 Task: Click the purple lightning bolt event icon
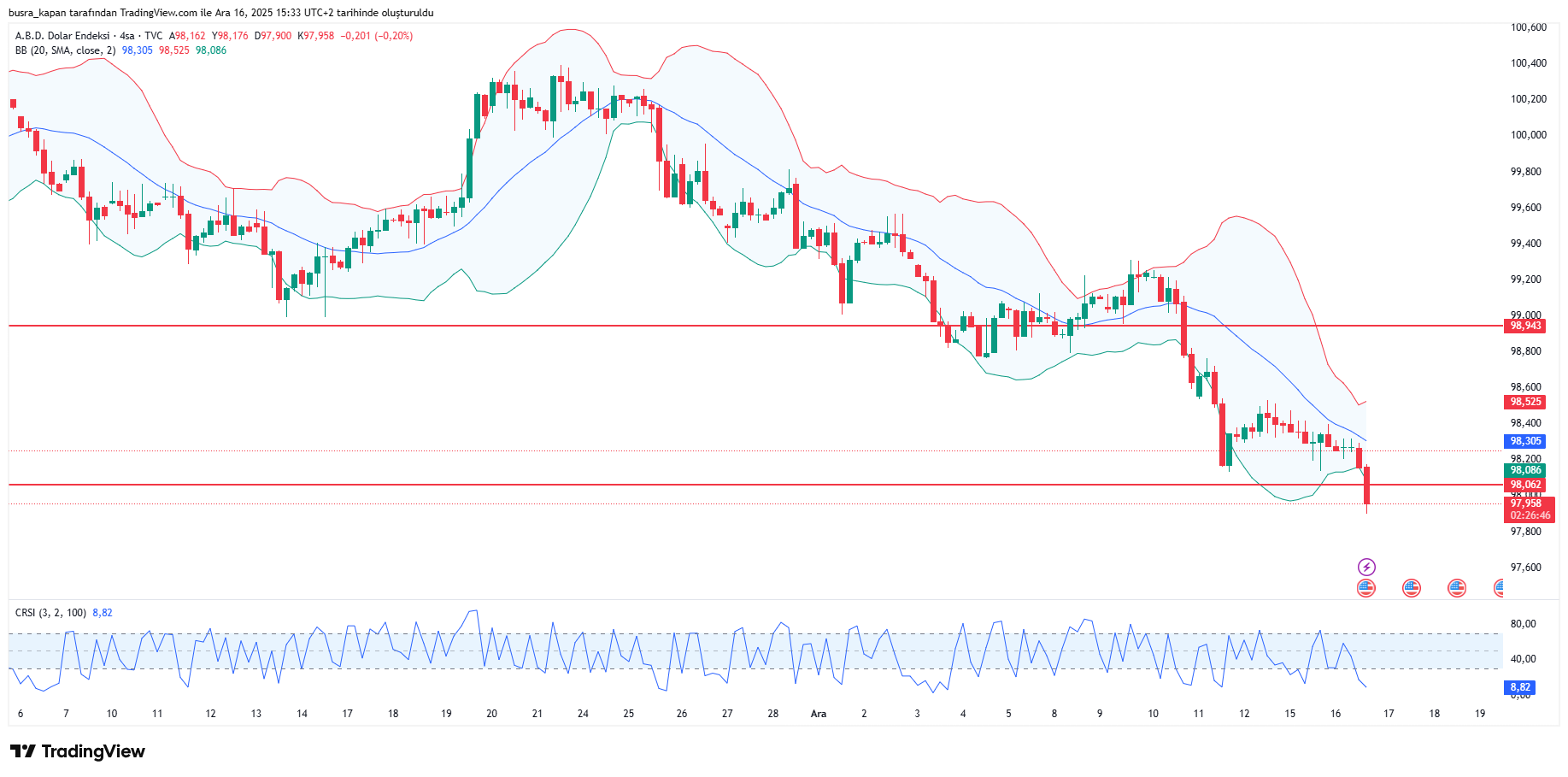pyautogui.click(x=1366, y=567)
